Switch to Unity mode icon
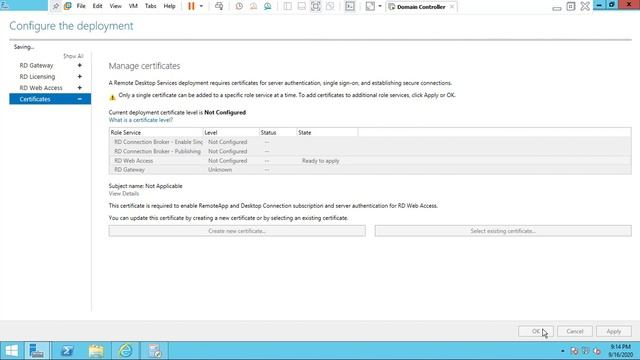The width and height of the screenshot is (640, 360). tap(330, 6)
